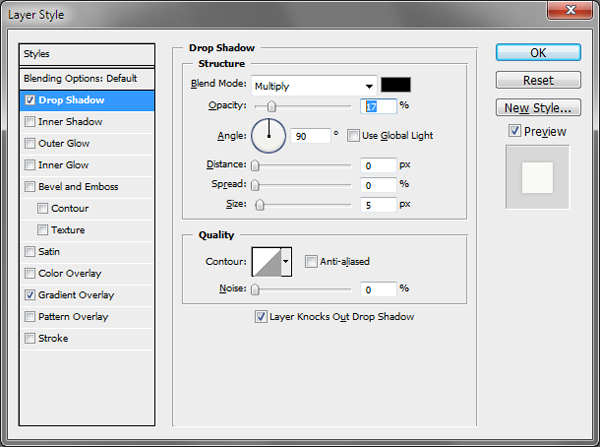Enable the Inner Shadow checkbox
This screenshot has width=600, height=447.
30,122
